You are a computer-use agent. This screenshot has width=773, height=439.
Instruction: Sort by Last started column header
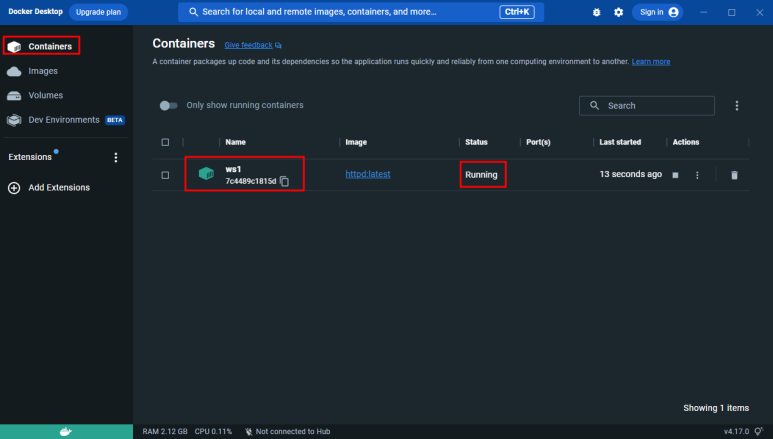coord(620,142)
